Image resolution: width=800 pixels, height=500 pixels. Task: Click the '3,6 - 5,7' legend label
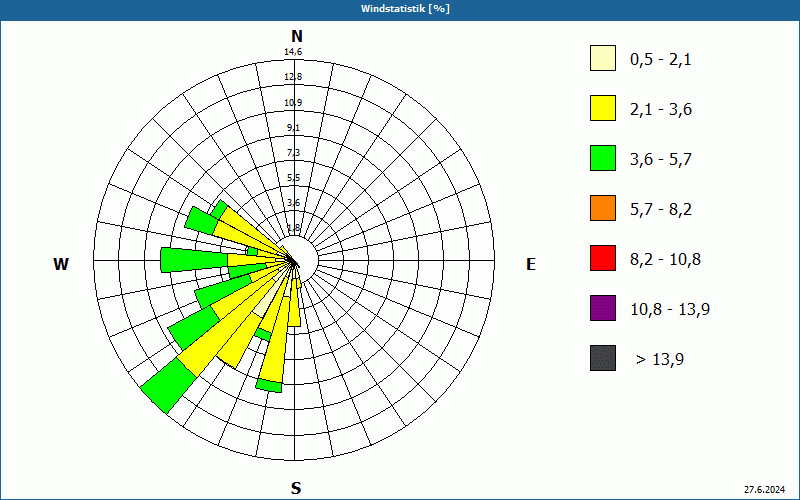[661, 160]
